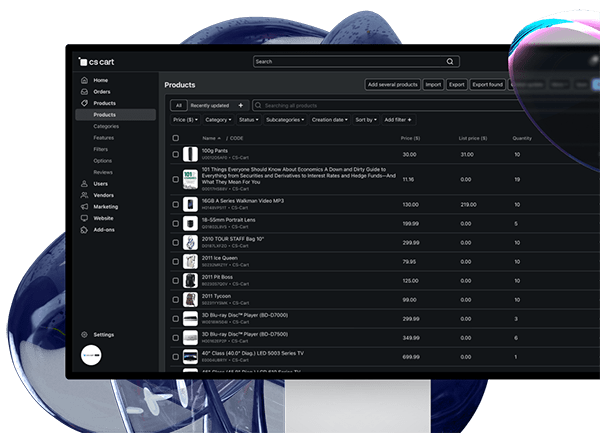This screenshot has width=600, height=433.
Task: Click the Add several products button
Action: pyautogui.click(x=392, y=85)
